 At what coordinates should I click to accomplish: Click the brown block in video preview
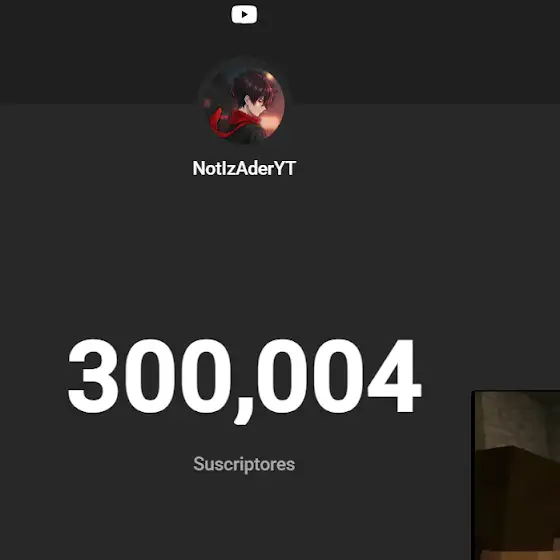click(518, 500)
